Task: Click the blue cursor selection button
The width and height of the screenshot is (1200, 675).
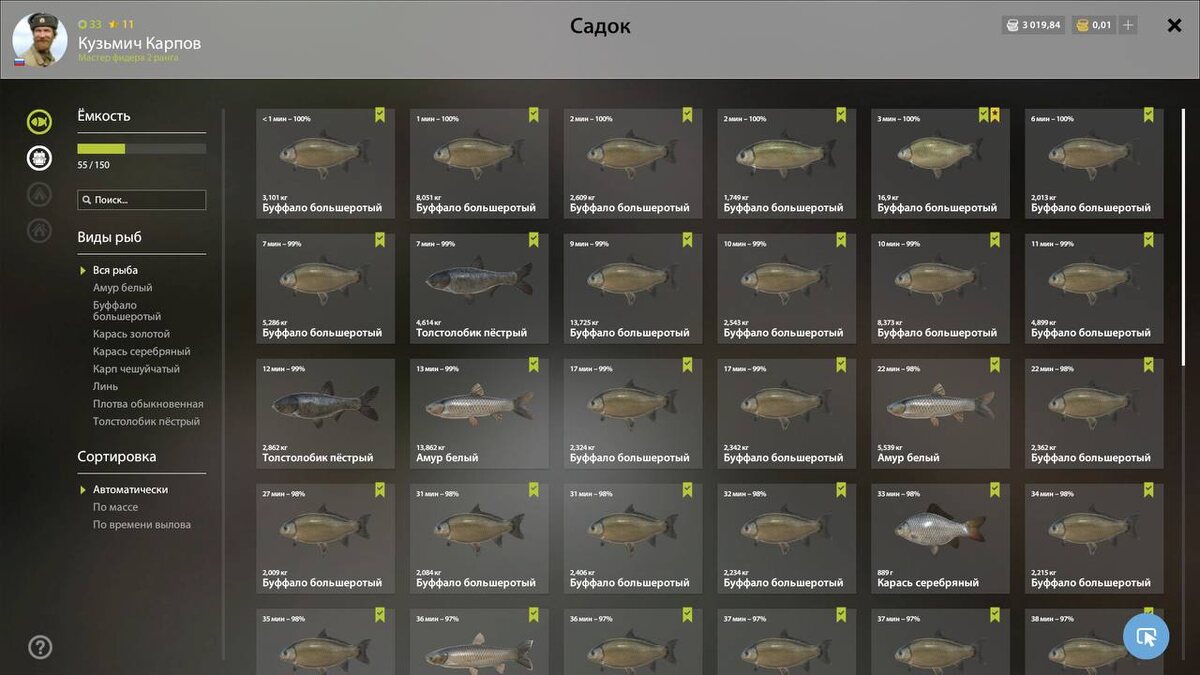Action: [1146, 636]
